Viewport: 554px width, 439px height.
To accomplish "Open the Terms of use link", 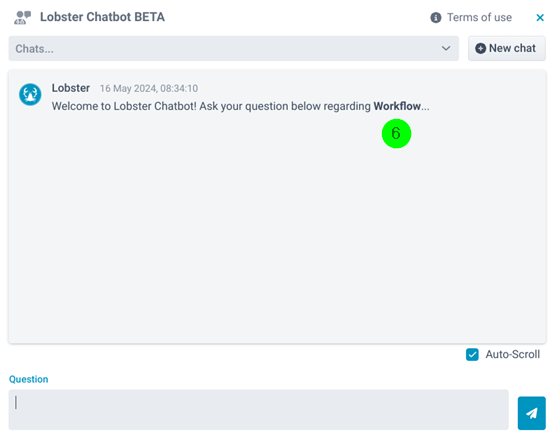I will pyautogui.click(x=479, y=17).
